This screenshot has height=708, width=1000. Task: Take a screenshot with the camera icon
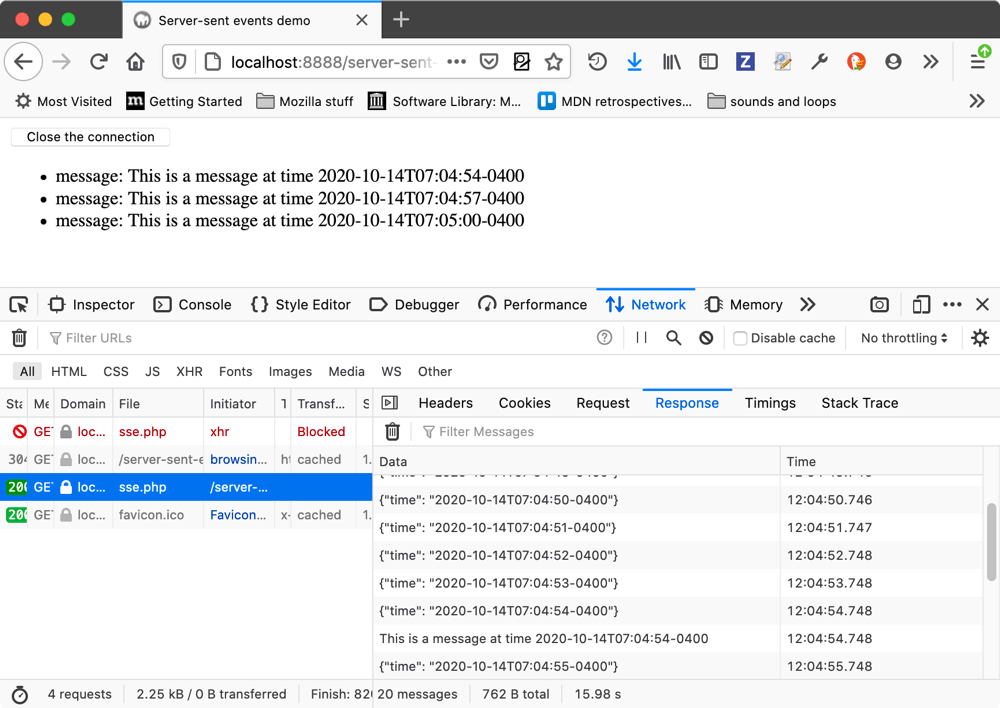tap(879, 305)
